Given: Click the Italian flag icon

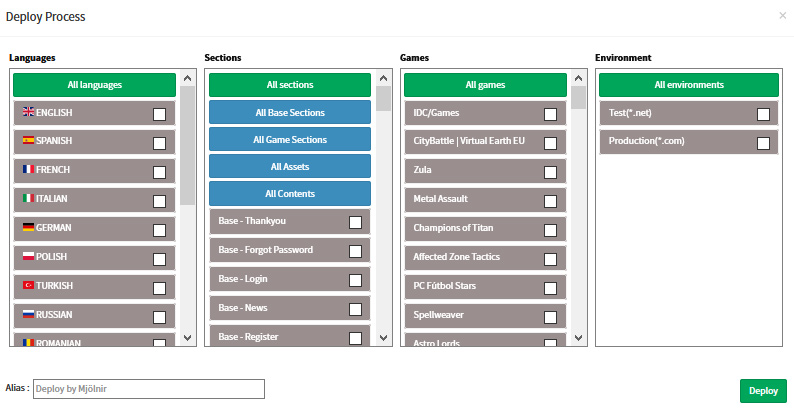Looking at the screenshot, I should [28, 198].
